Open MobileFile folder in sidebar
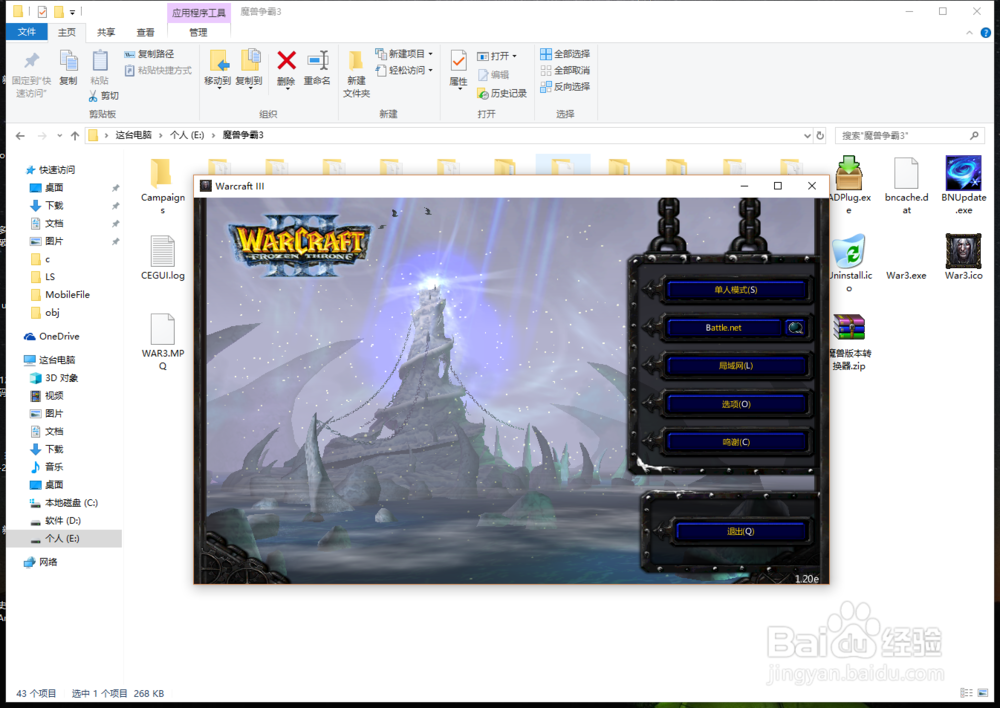This screenshot has height=708, width=1000. coord(67,295)
